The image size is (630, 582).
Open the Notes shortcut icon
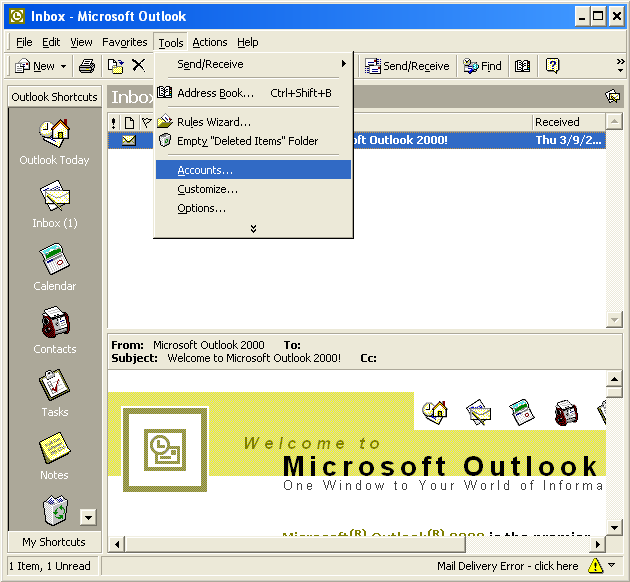(x=54, y=448)
